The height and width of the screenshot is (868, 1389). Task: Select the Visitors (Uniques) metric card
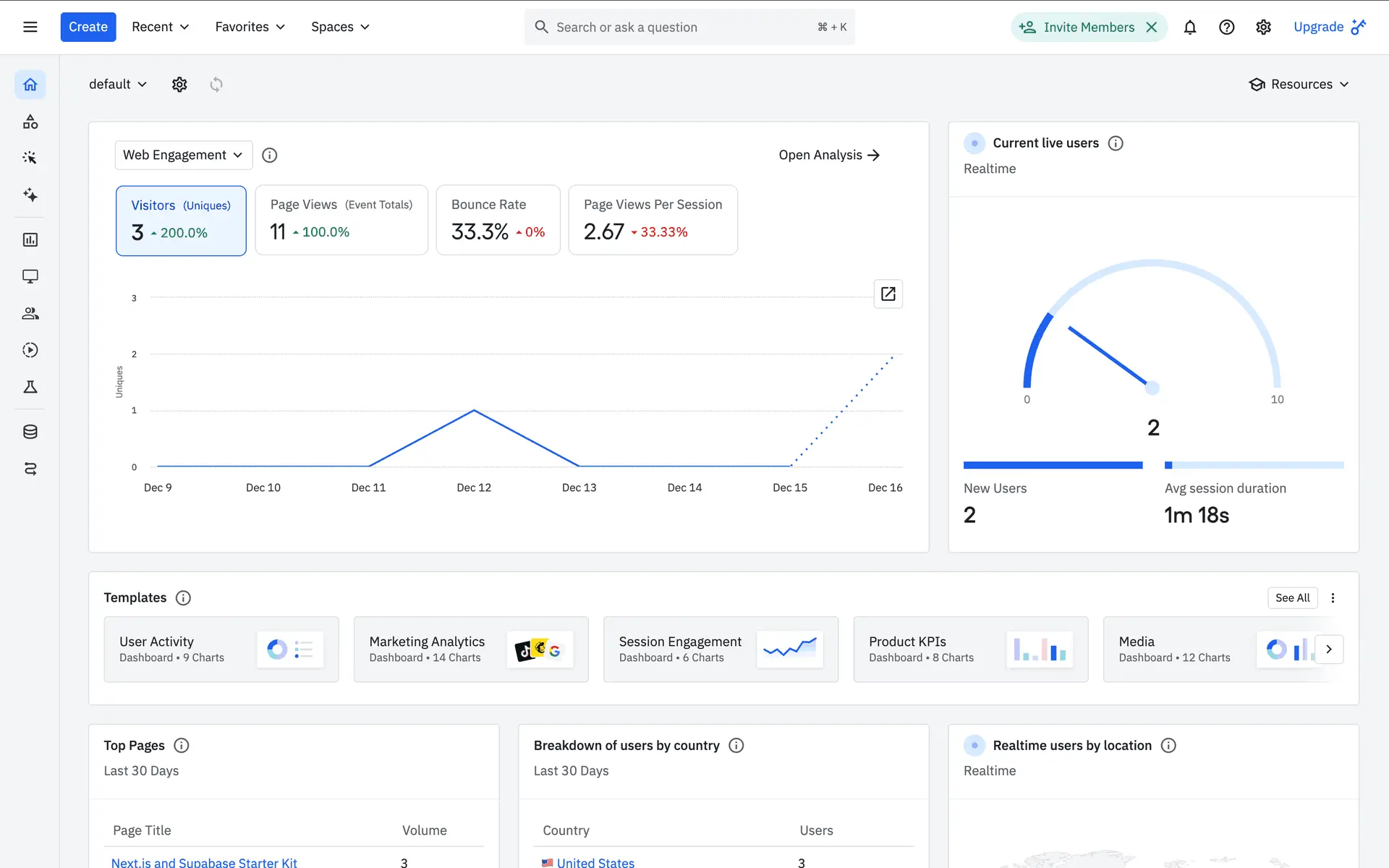click(181, 220)
